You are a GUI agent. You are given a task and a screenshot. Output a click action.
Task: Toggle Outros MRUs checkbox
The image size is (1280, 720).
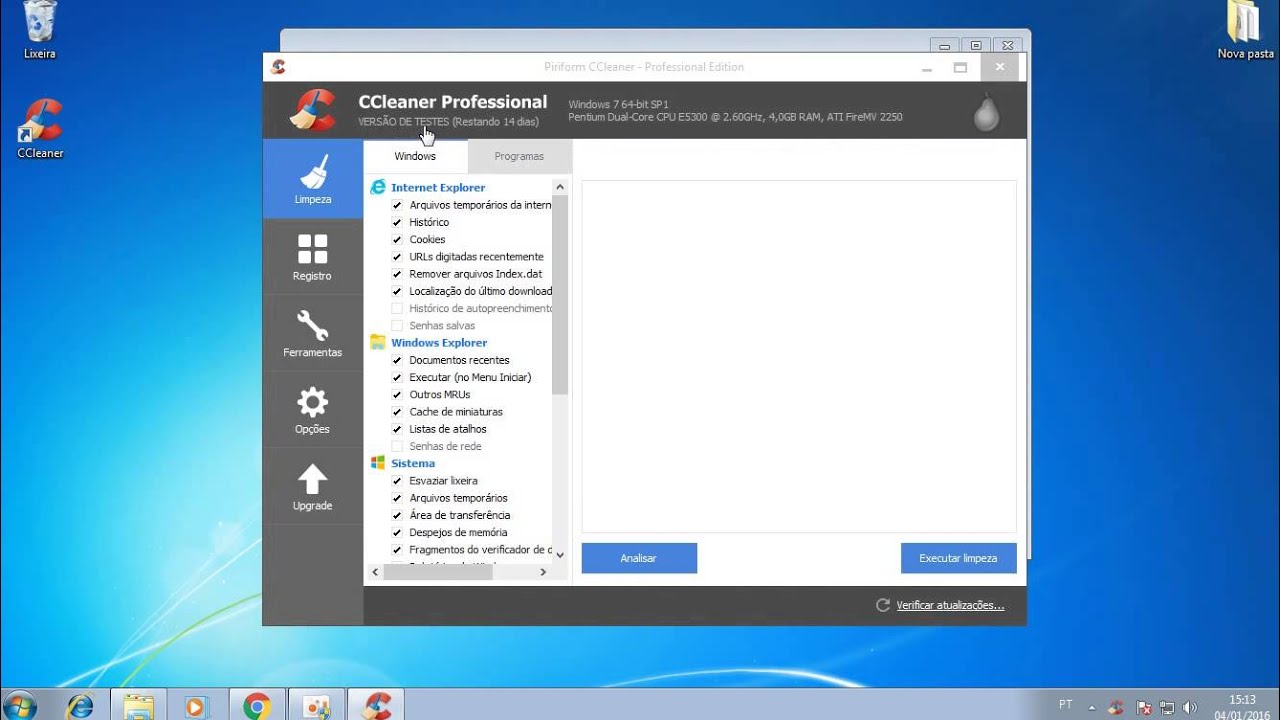coord(397,394)
